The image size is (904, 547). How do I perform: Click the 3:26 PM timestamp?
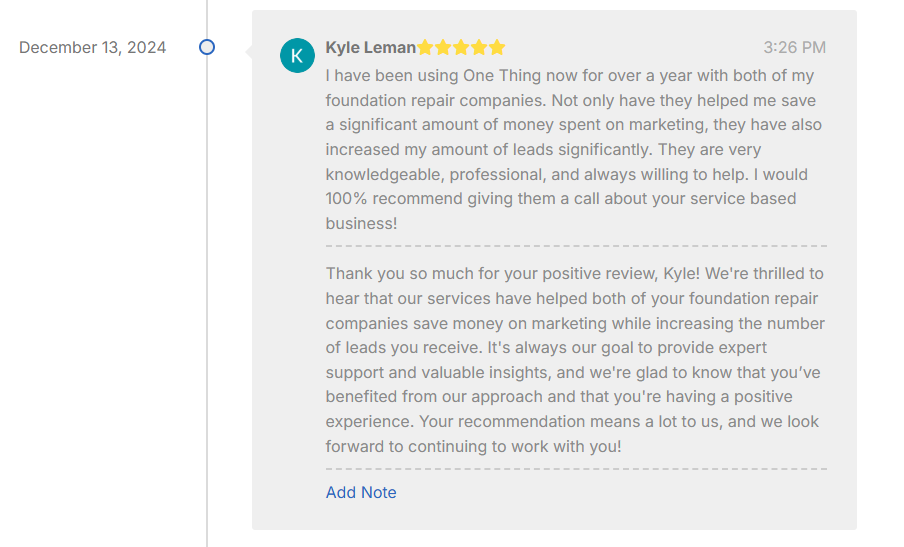794,48
